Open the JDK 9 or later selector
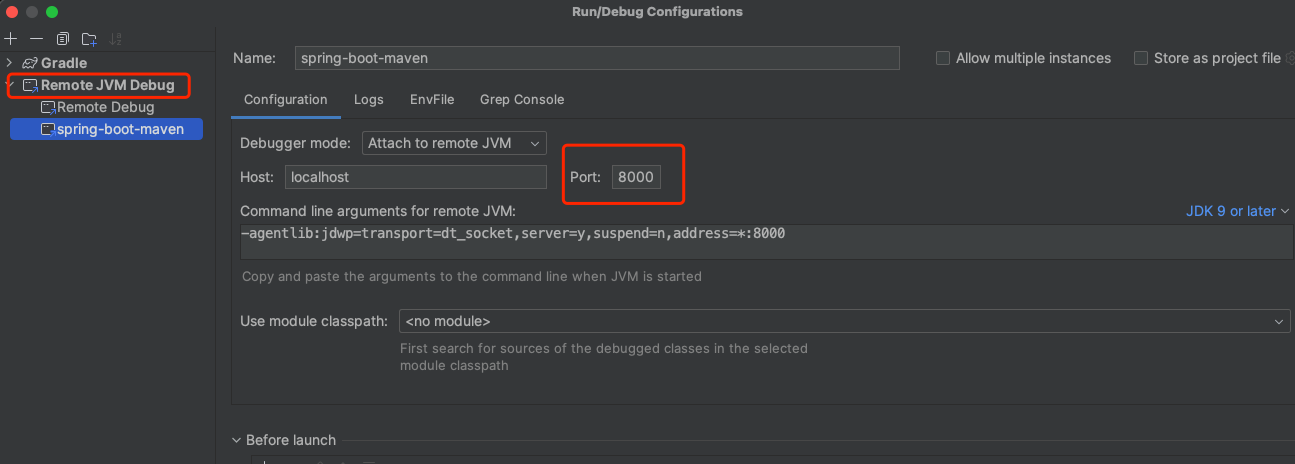Viewport: 1295px width, 464px height. [x=1238, y=211]
